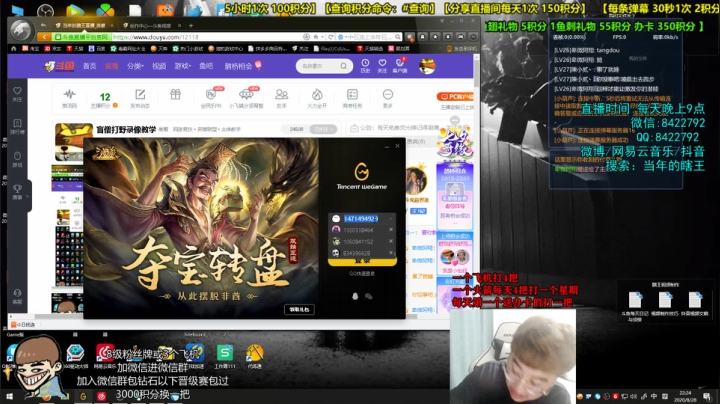Collapse the WeGame account dropdown arrow
The image size is (720, 404).
[x=391, y=219]
